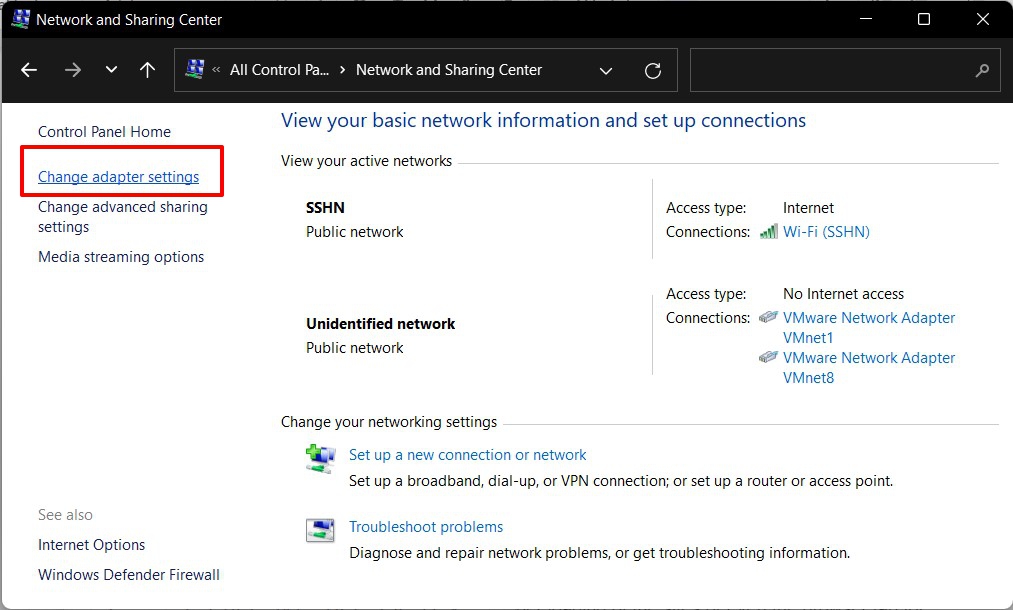Click the Forward navigation arrow
This screenshot has width=1013, height=610.
click(72, 70)
